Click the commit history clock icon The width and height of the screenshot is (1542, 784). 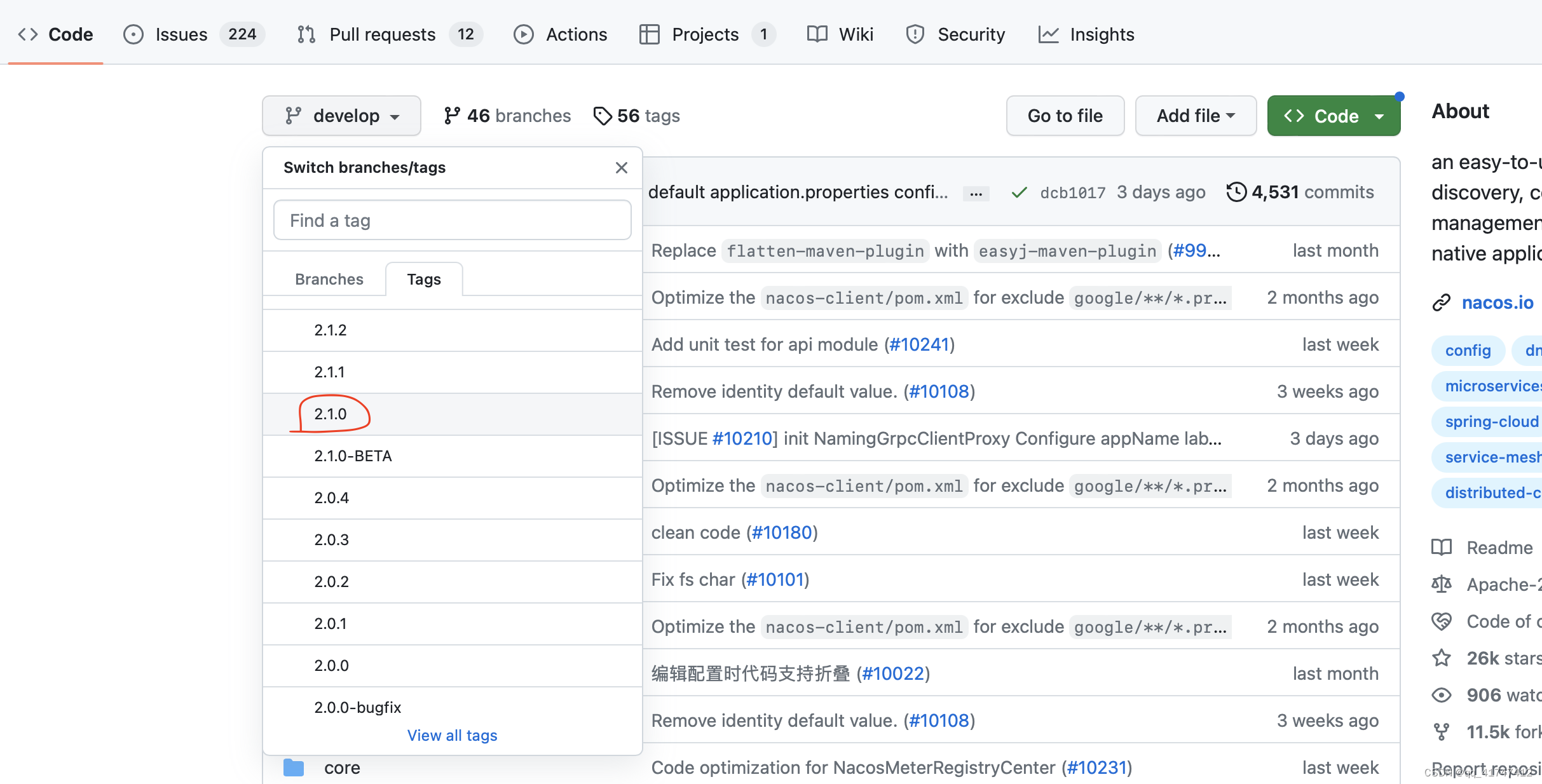[x=1236, y=192]
